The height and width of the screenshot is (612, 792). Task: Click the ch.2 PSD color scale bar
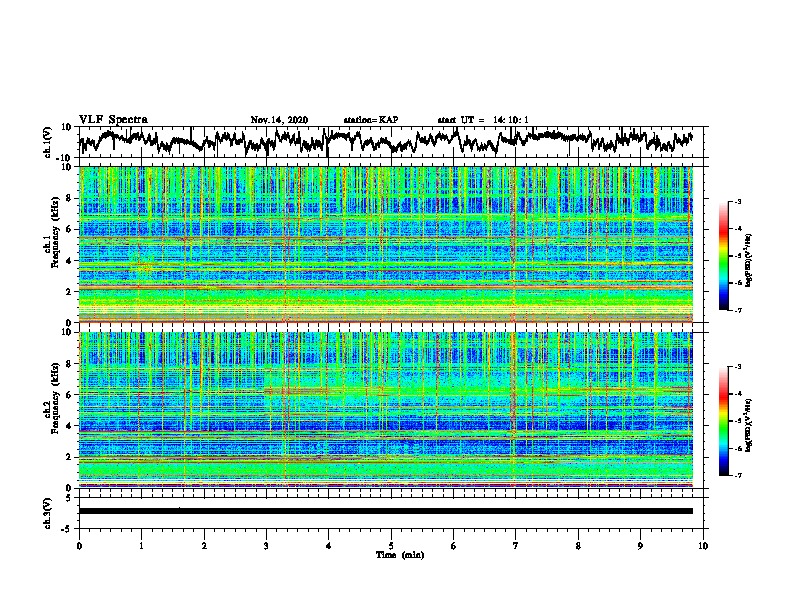point(723,421)
